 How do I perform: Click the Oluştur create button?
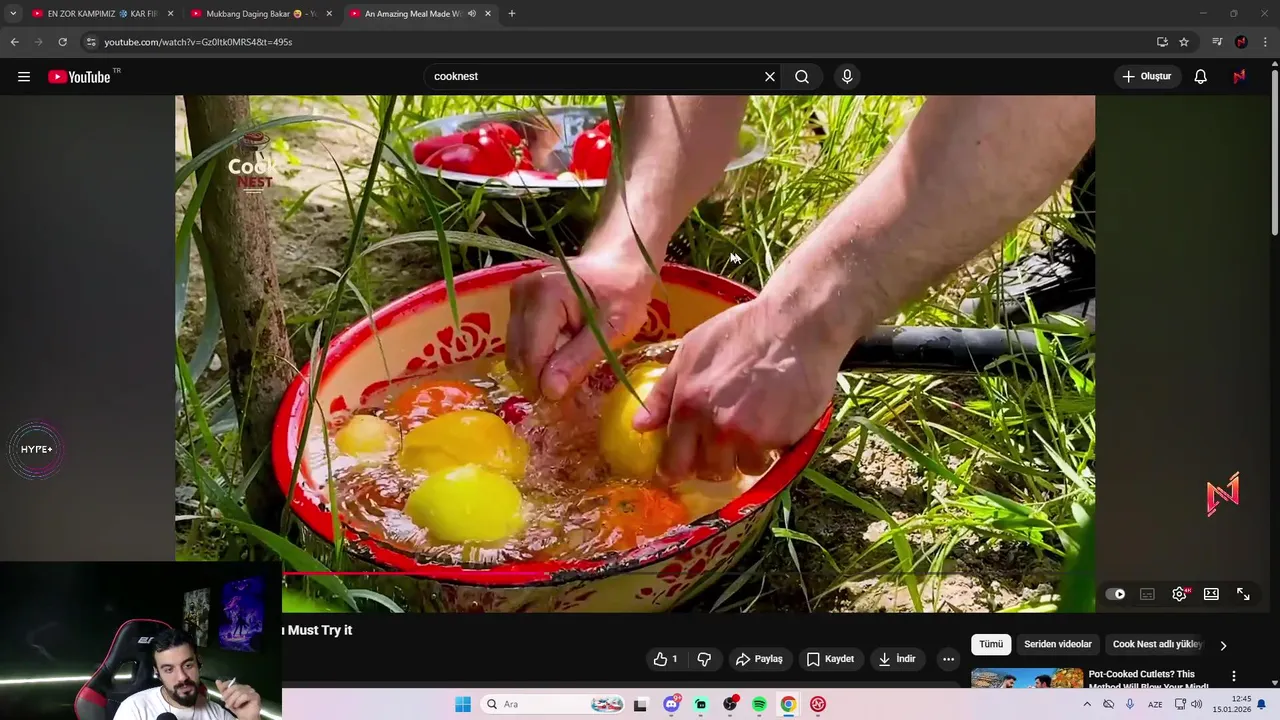(x=1147, y=77)
